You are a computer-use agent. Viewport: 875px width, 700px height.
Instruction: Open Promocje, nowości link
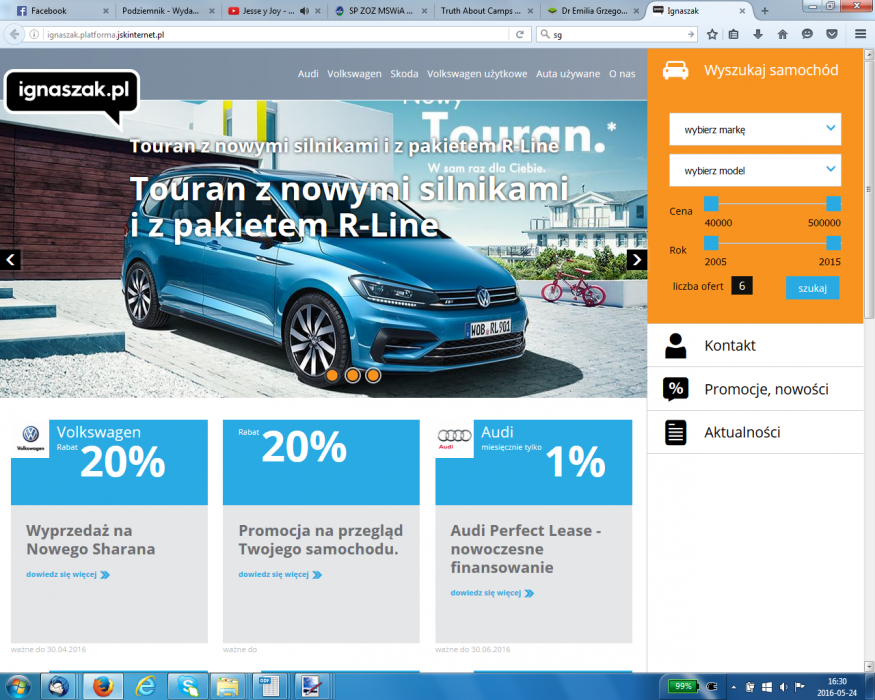tap(766, 389)
